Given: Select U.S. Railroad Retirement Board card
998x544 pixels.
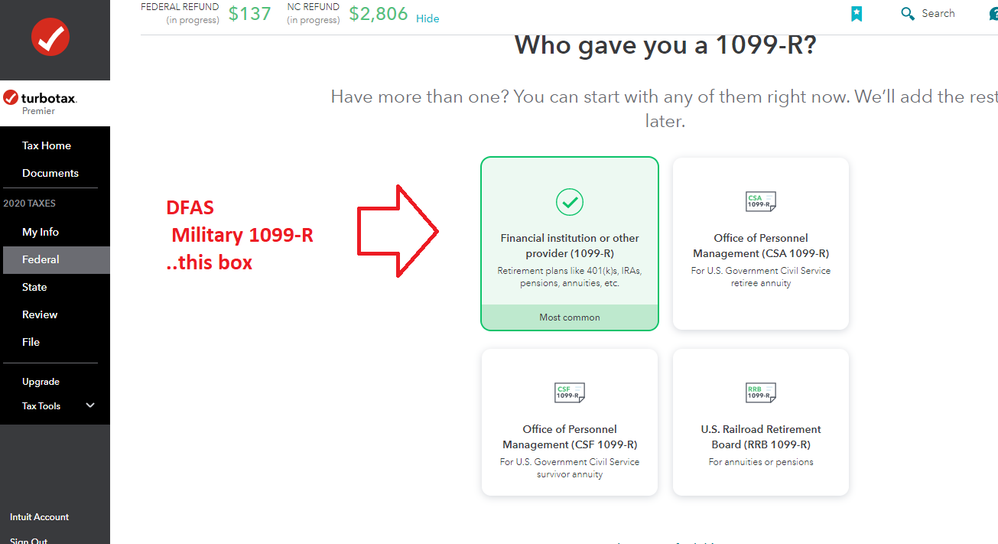Looking at the screenshot, I should click(761, 422).
